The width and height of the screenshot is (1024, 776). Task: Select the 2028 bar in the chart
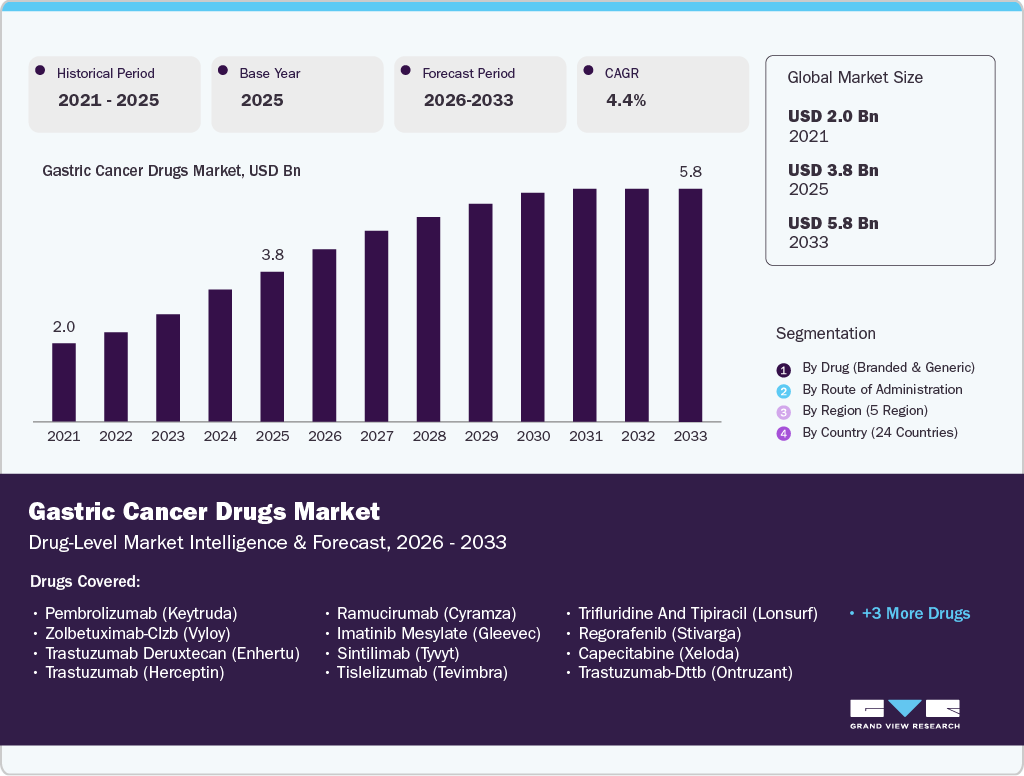pos(428,319)
